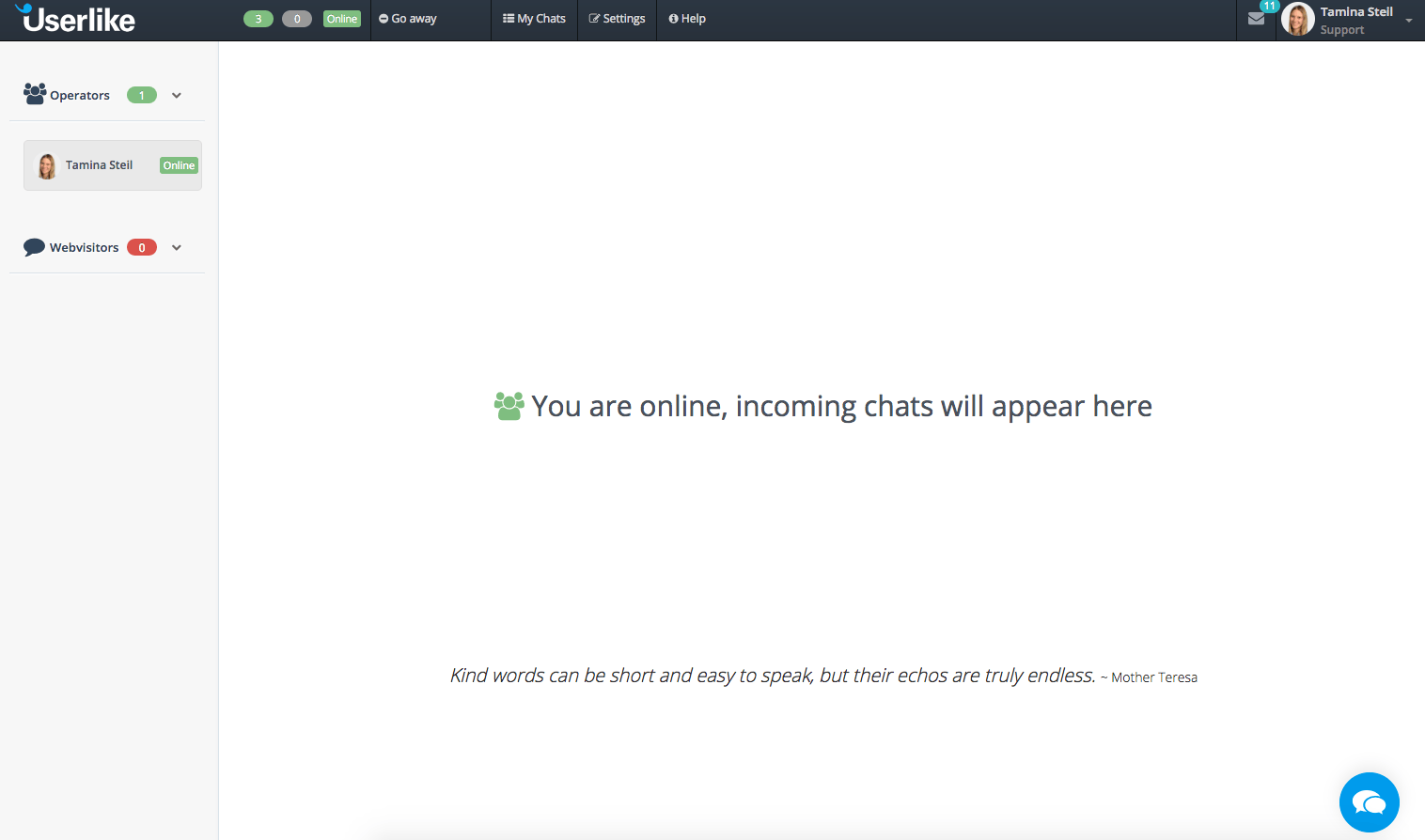Click the Userlike logo

click(x=75, y=18)
